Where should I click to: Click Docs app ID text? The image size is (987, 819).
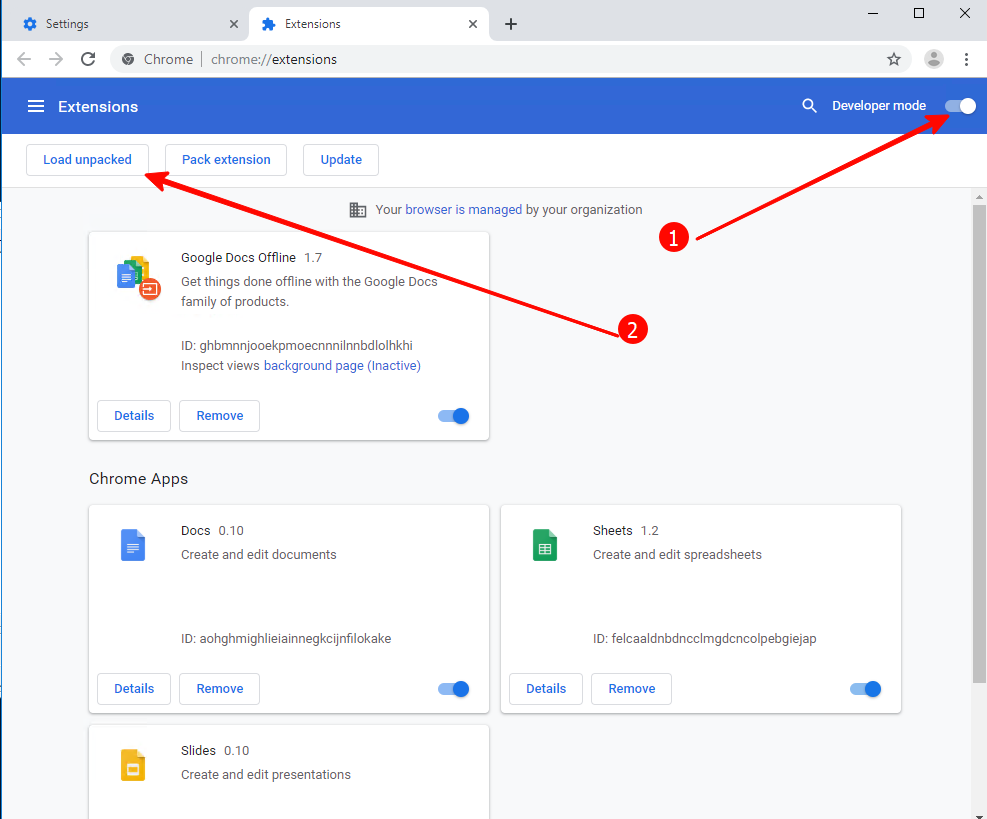pyautogui.click(x=286, y=639)
